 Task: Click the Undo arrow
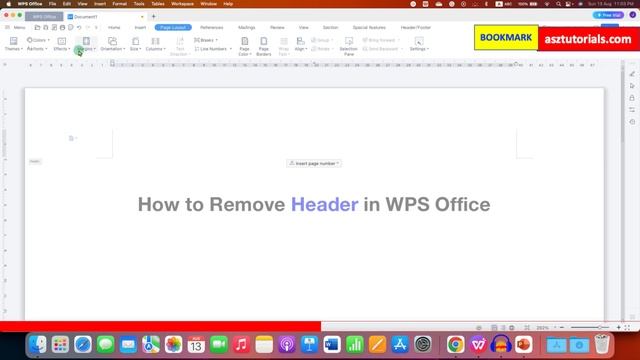coord(79,27)
